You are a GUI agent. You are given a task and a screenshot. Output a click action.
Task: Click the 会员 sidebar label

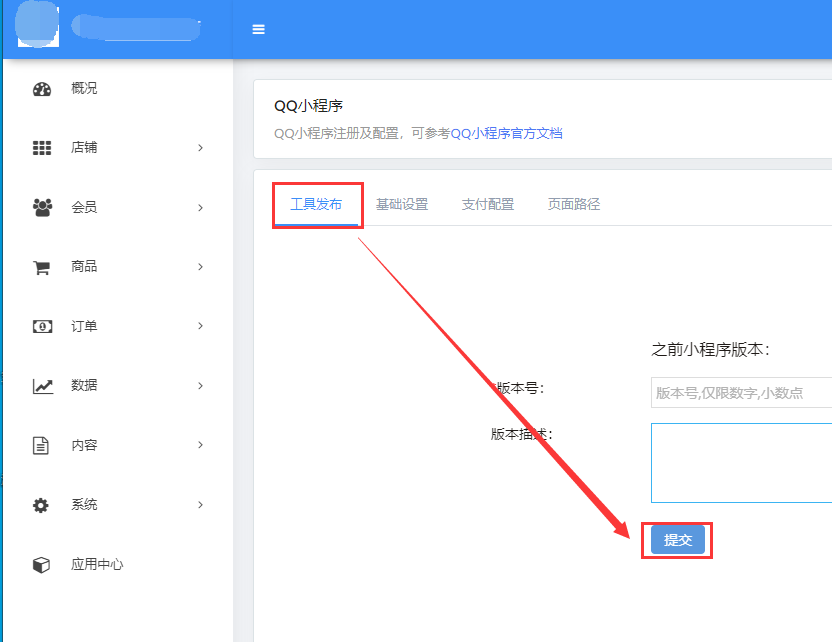coord(84,207)
